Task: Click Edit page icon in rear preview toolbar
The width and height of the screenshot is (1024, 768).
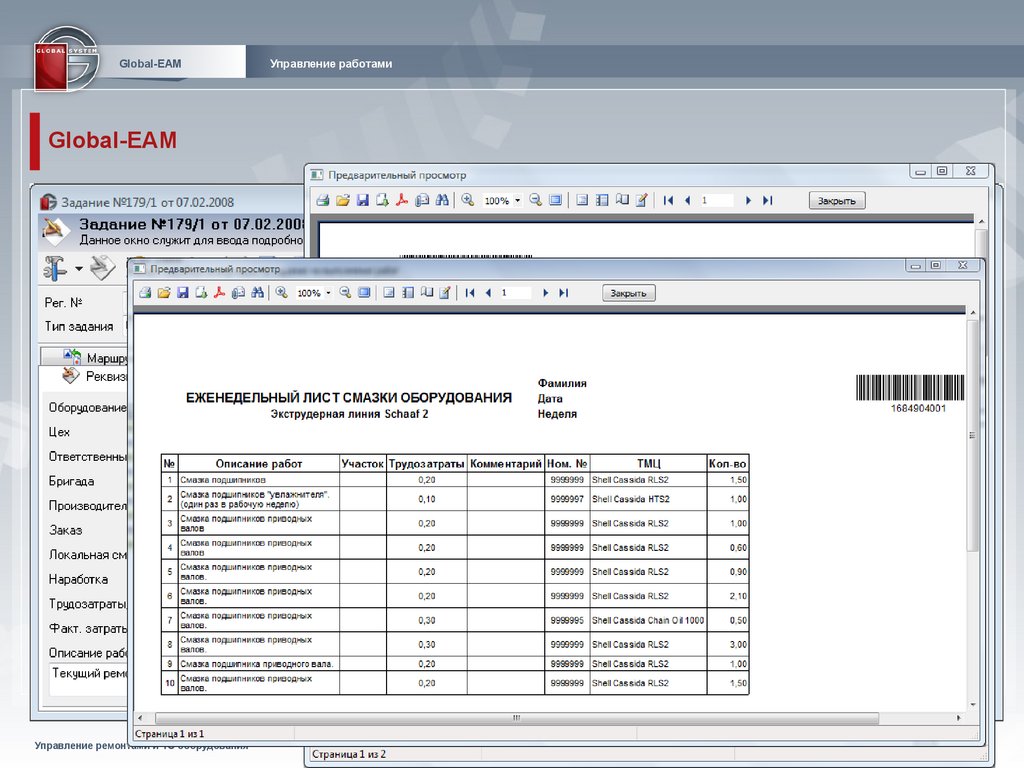Action: [x=641, y=200]
